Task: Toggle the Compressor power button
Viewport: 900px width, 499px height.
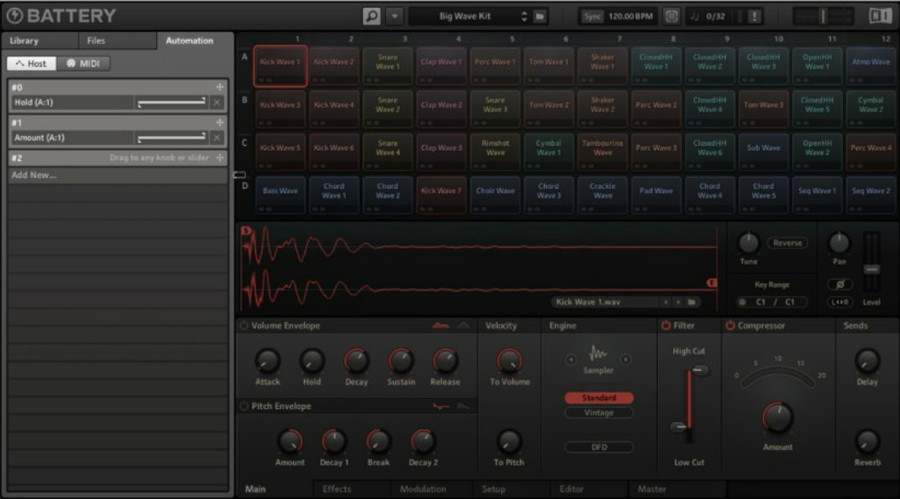Action: (x=730, y=326)
